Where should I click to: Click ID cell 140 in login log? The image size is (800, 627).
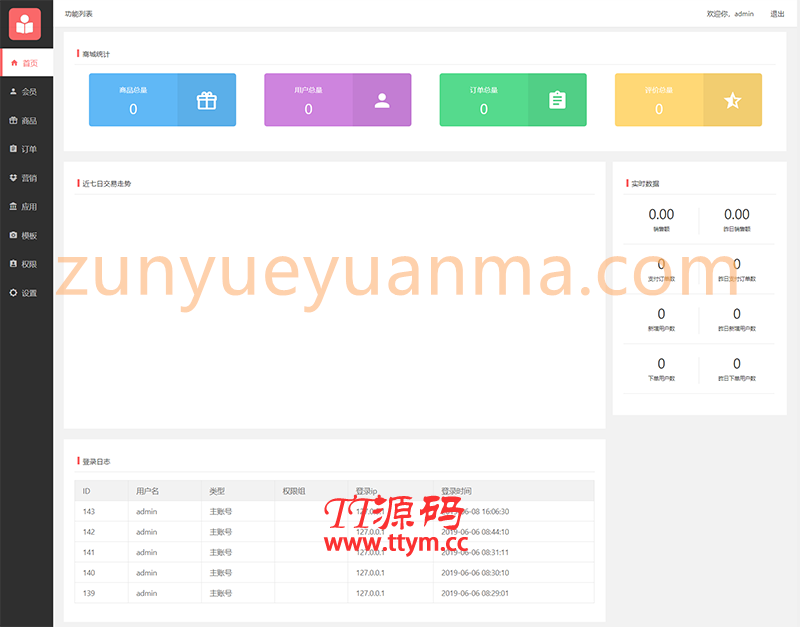pyautogui.click(x=89, y=573)
